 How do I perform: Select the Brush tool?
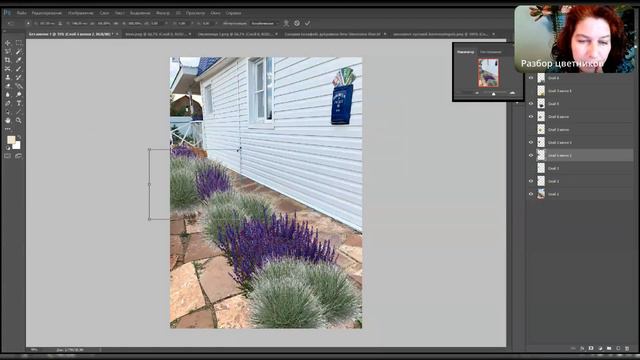coord(19,69)
